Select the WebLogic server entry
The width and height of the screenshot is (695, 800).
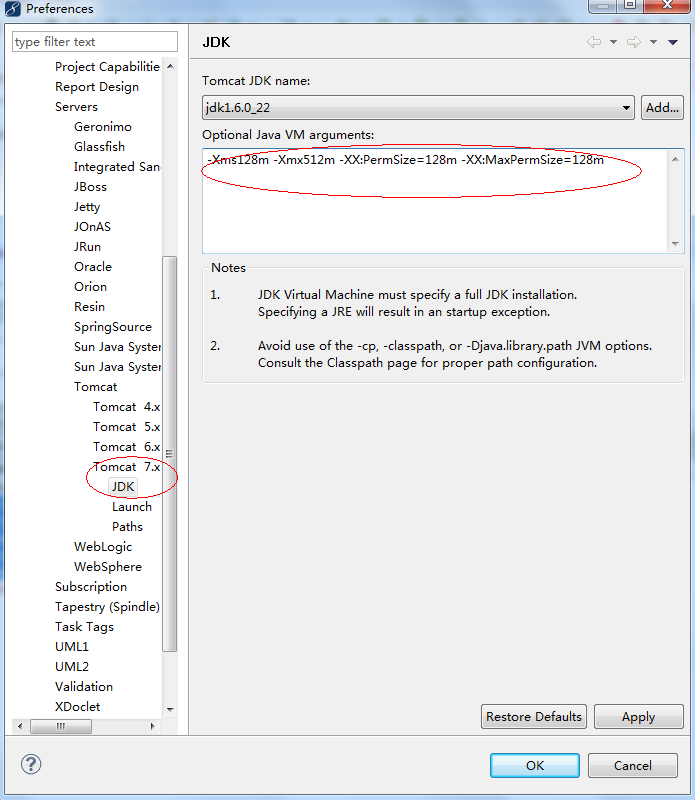pos(103,546)
